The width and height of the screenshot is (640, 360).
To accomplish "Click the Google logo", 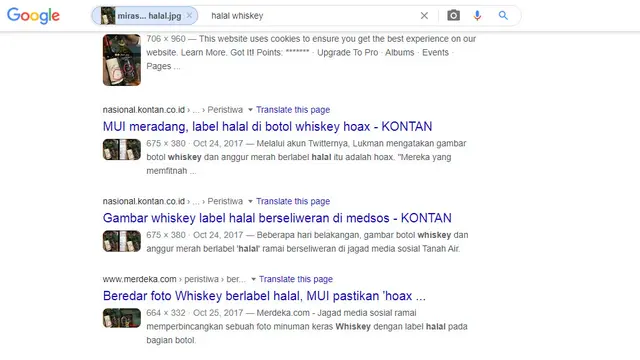I will pyautogui.click(x=33, y=16).
